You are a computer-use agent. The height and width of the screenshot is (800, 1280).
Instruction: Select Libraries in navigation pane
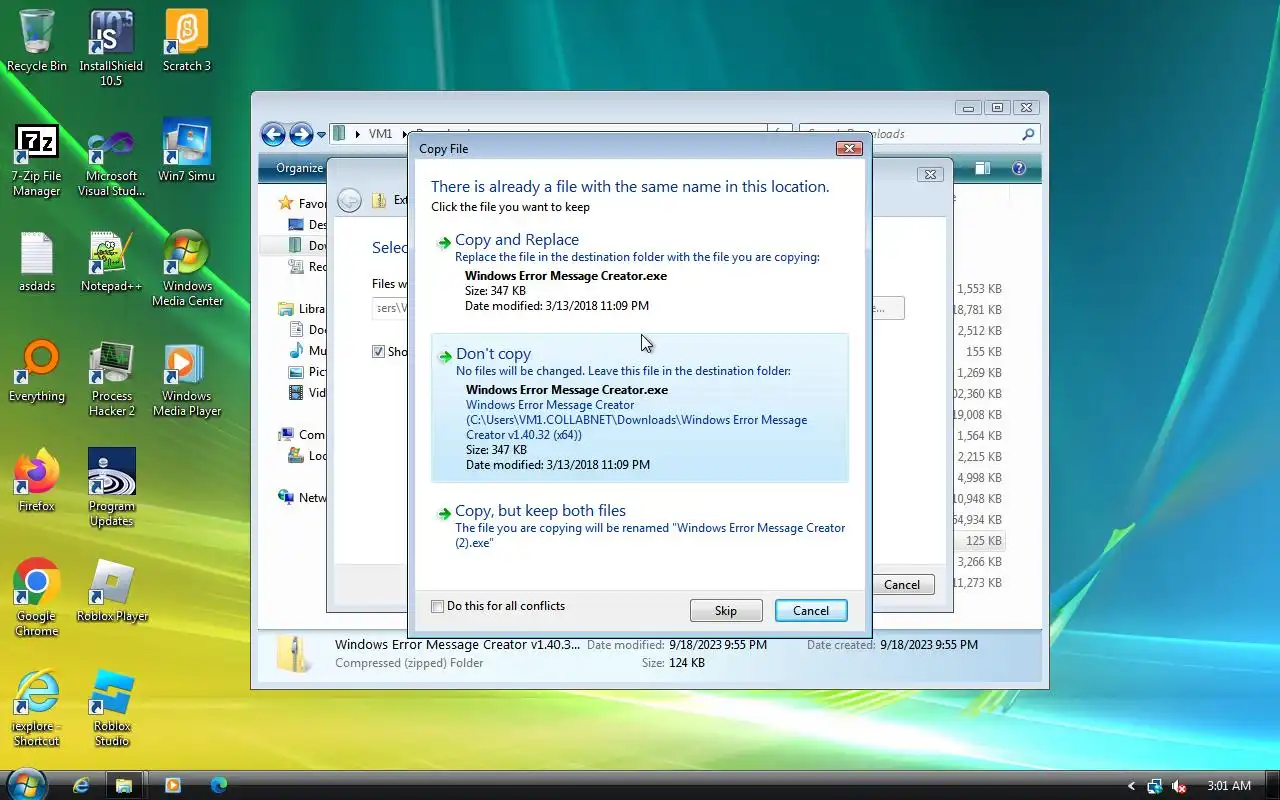point(303,309)
